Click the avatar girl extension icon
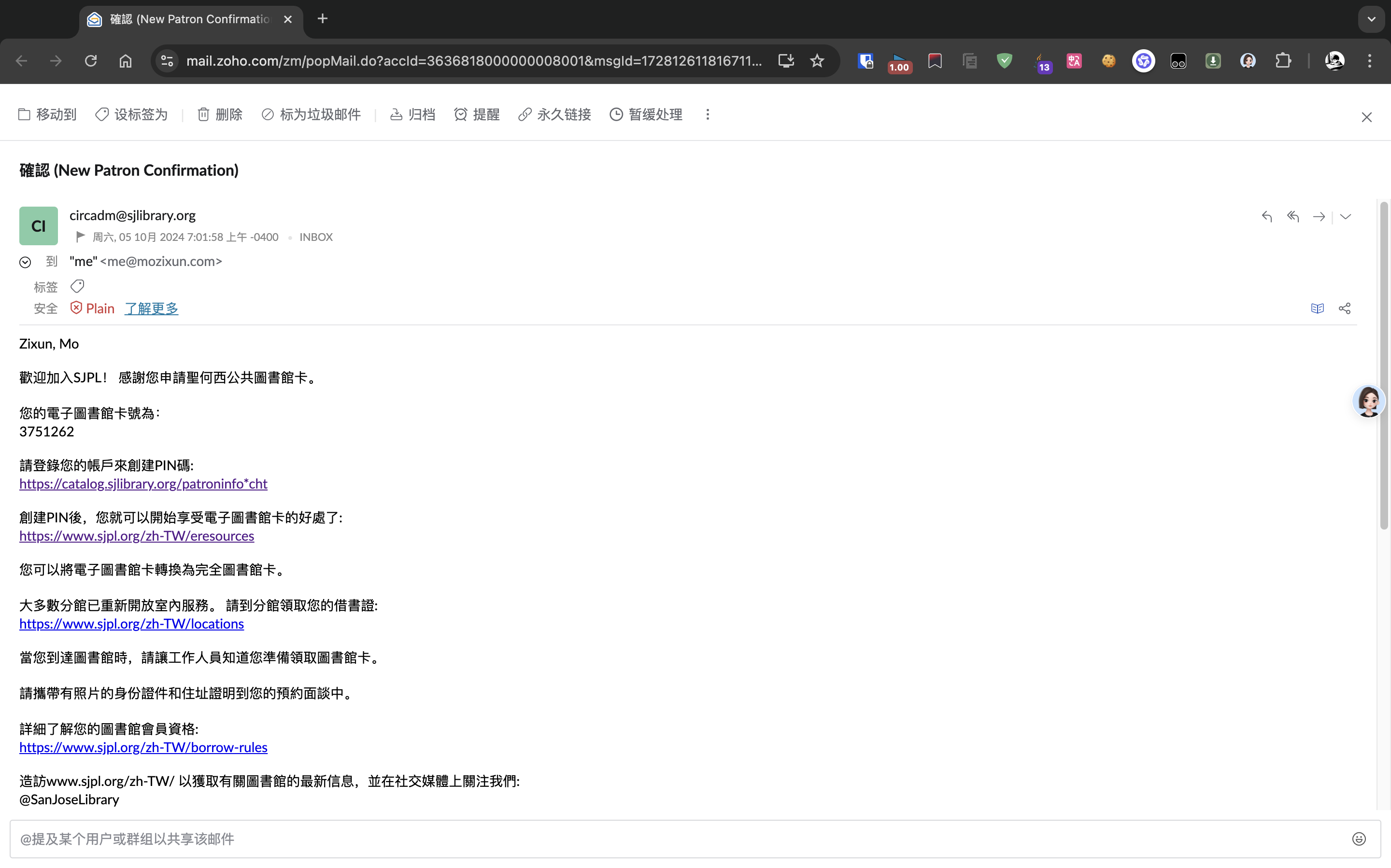The height and width of the screenshot is (868, 1391). click(x=1248, y=61)
